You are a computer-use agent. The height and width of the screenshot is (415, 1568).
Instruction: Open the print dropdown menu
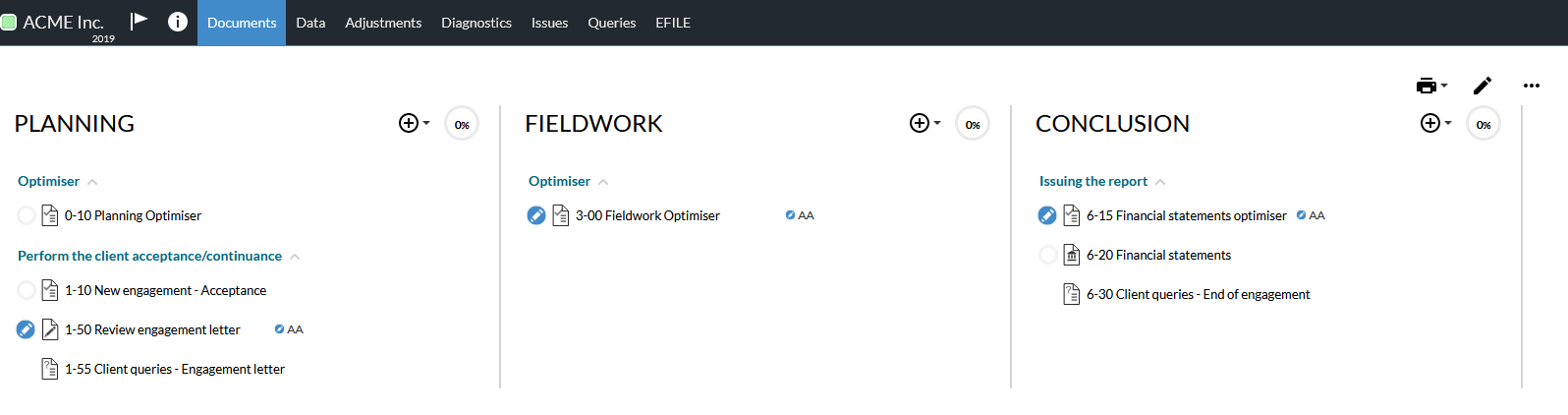1431,86
